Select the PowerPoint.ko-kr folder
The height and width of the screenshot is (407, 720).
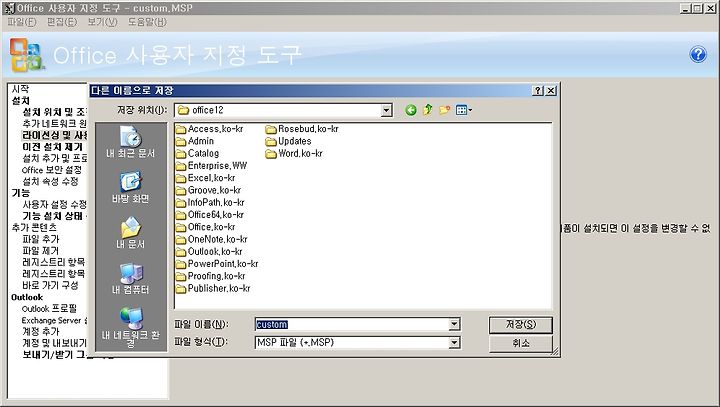(x=217, y=264)
